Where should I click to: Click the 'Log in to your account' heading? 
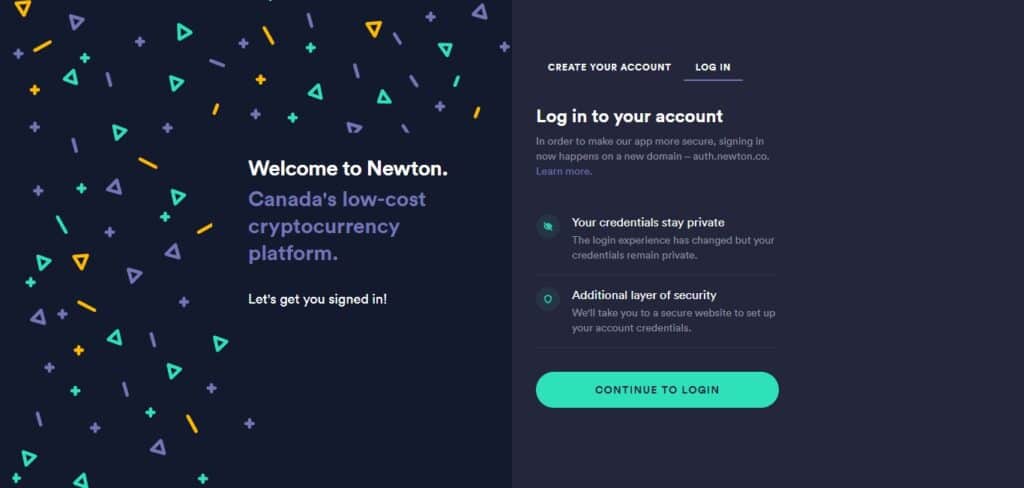click(630, 116)
